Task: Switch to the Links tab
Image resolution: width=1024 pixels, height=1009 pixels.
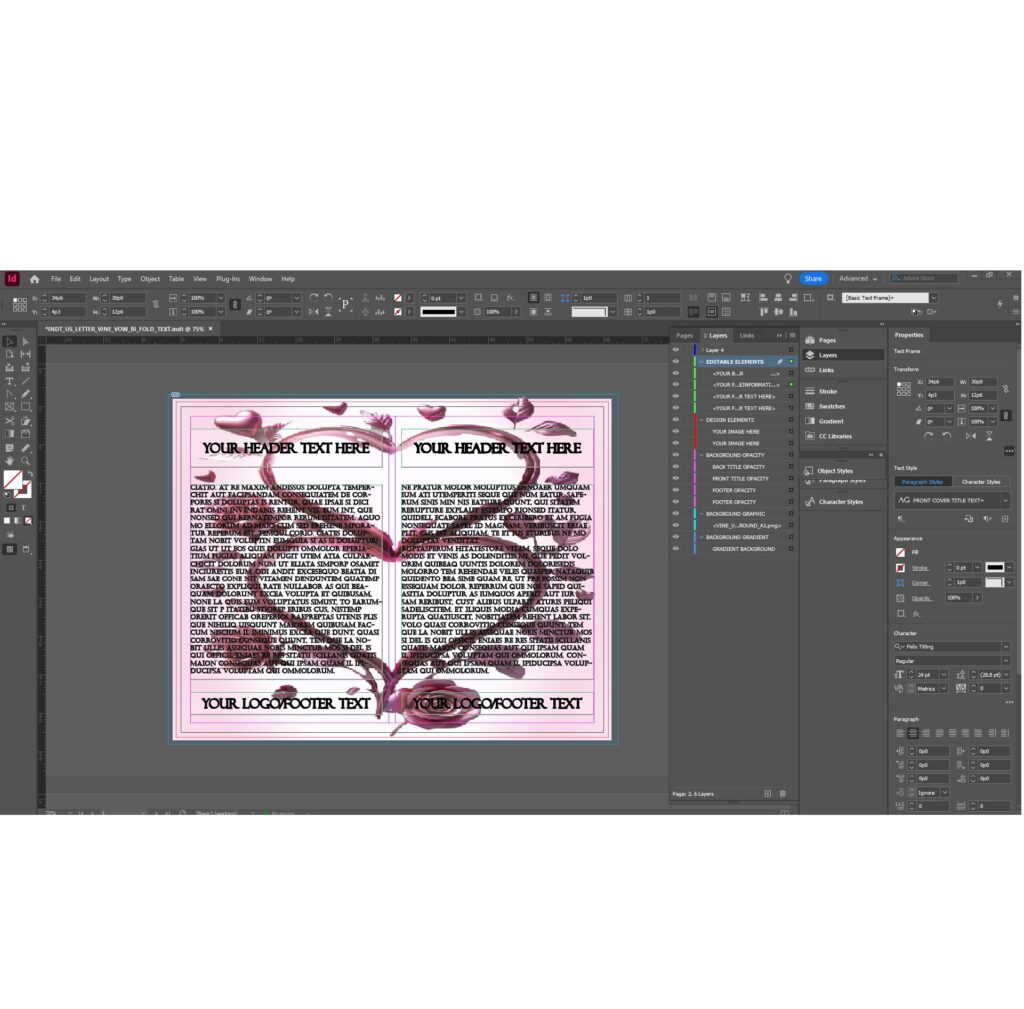Action: point(747,335)
